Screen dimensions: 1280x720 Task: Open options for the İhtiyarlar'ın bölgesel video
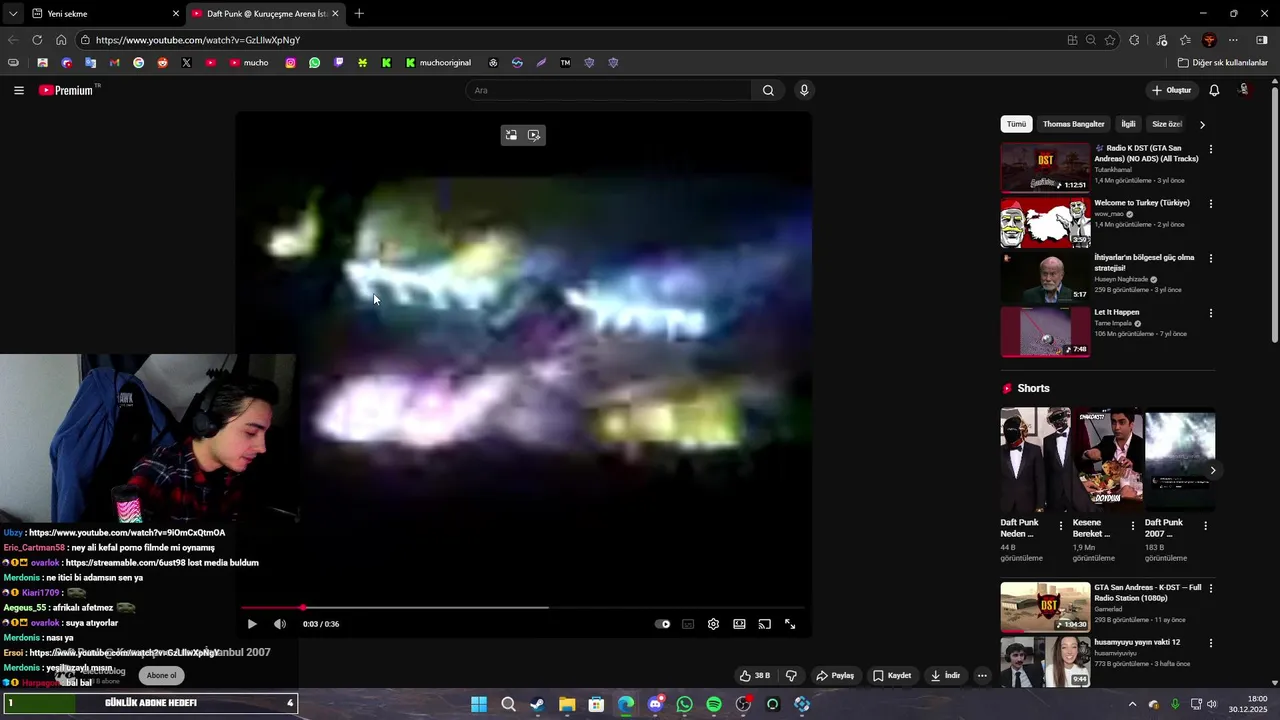1211,258
